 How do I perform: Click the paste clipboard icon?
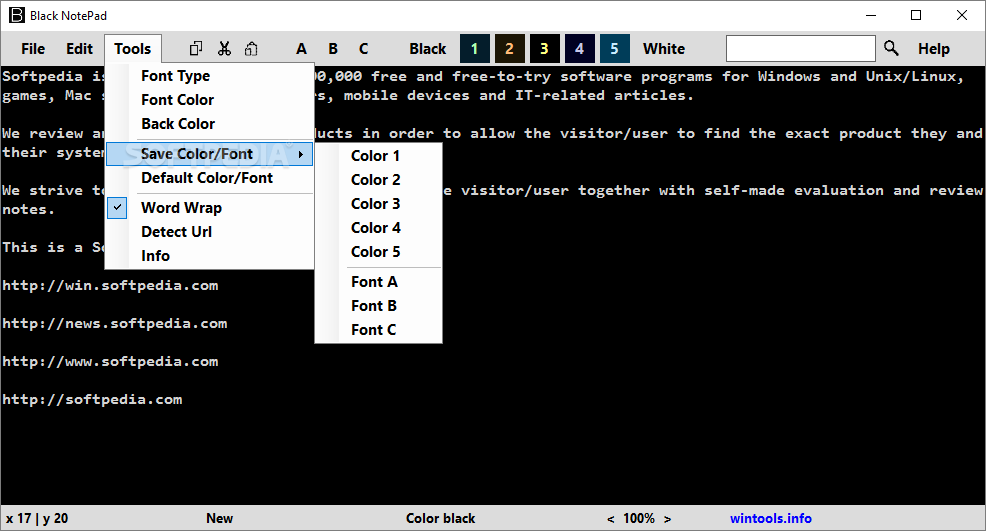pyautogui.click(x=252, y=48)
